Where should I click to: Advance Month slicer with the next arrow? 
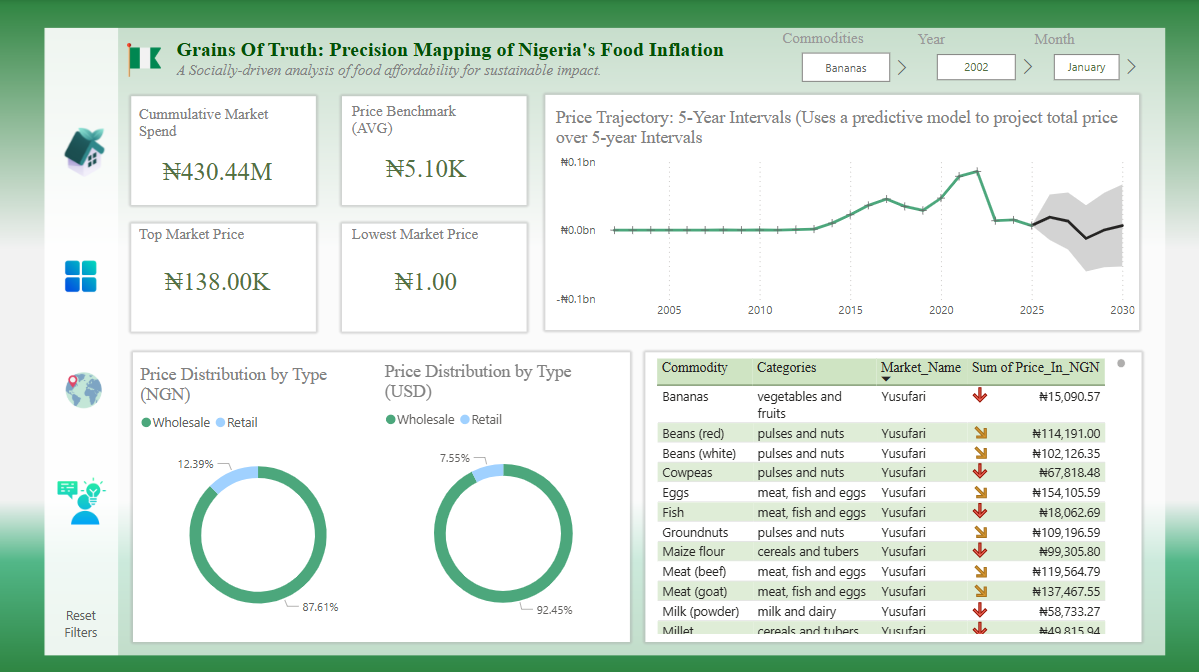click(1132, 67)
